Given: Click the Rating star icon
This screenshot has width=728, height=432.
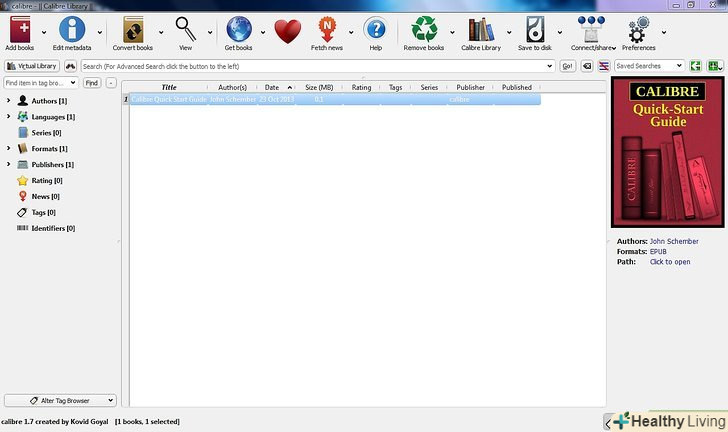Looking at the screenshot, I should coord(23,180).
